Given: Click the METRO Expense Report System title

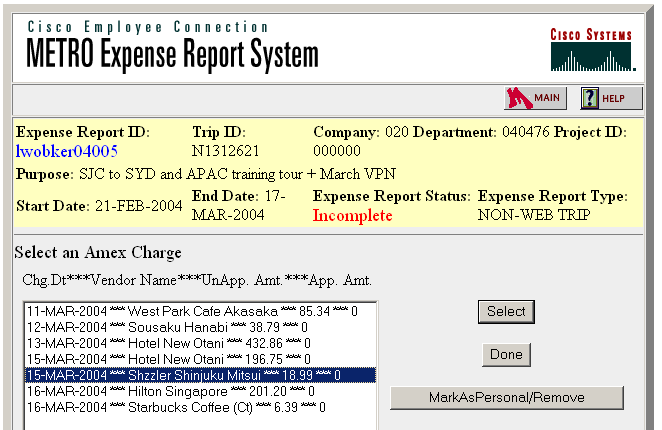Looking at the screenshot, I should (x=172, y=54).
